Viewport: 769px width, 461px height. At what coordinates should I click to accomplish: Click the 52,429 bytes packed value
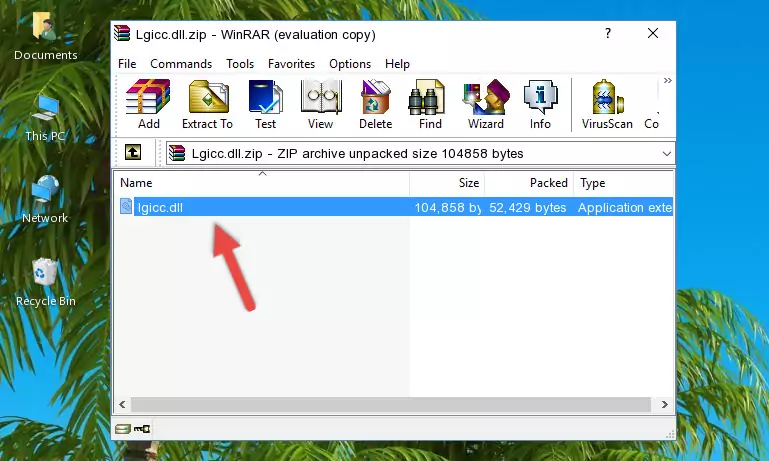(527, 207)
